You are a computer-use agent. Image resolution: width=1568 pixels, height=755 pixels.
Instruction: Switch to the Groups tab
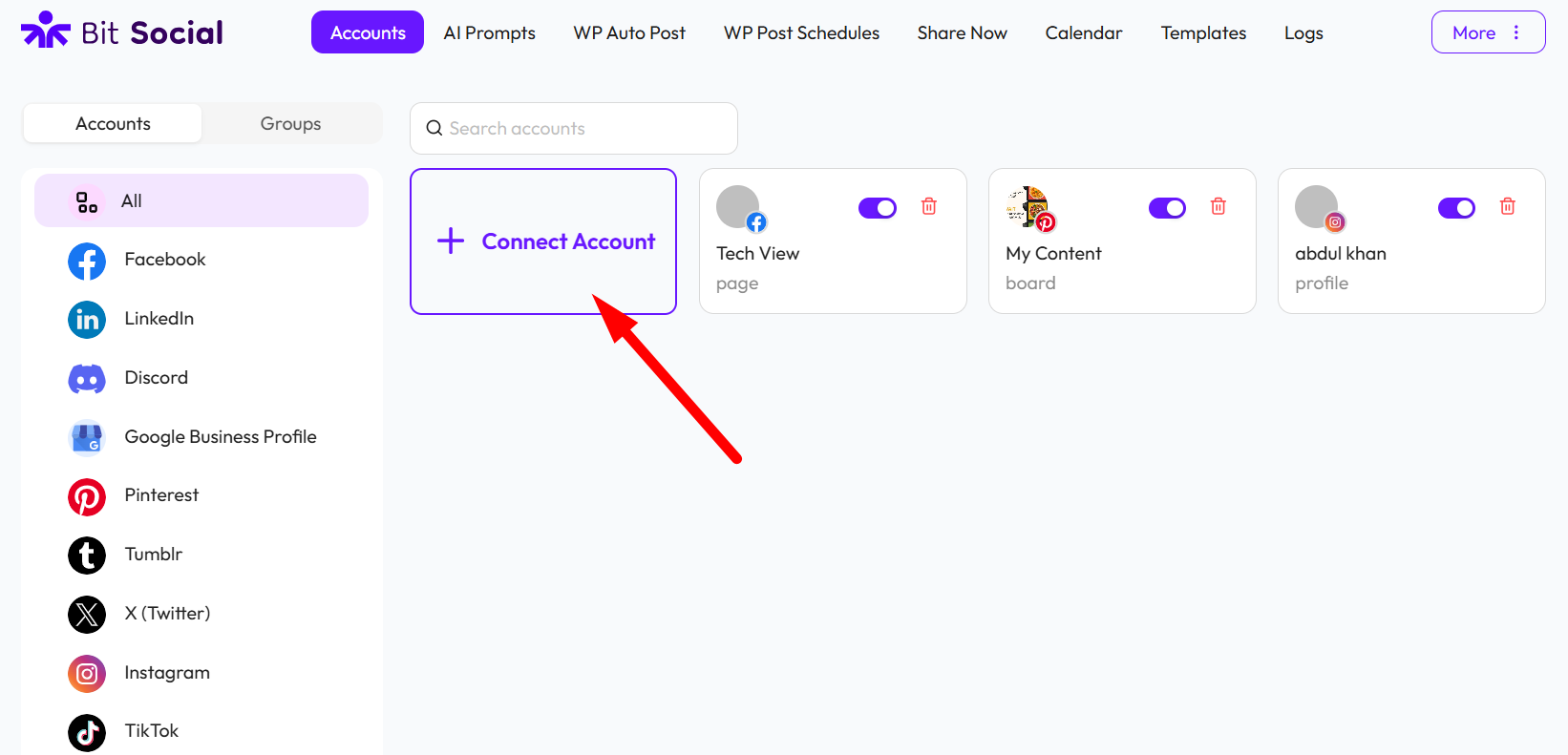pyautogui.click(x=290, y=123)
